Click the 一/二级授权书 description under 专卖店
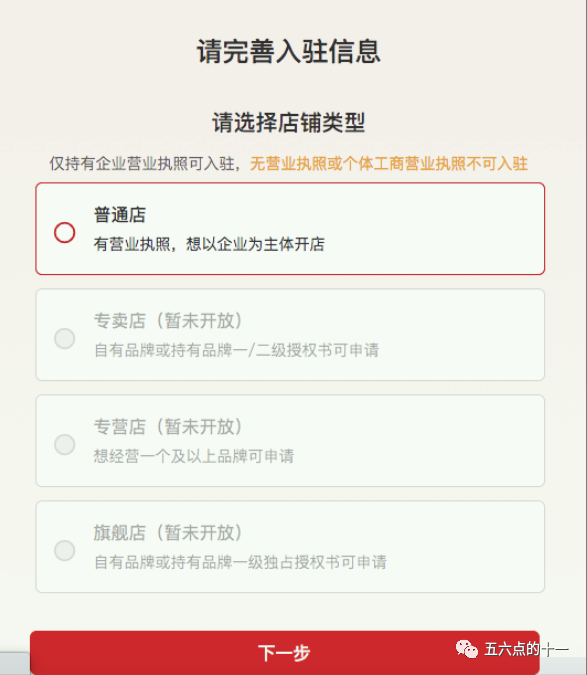The width and height of the screenshot is (587, 675). coord(237,350)
